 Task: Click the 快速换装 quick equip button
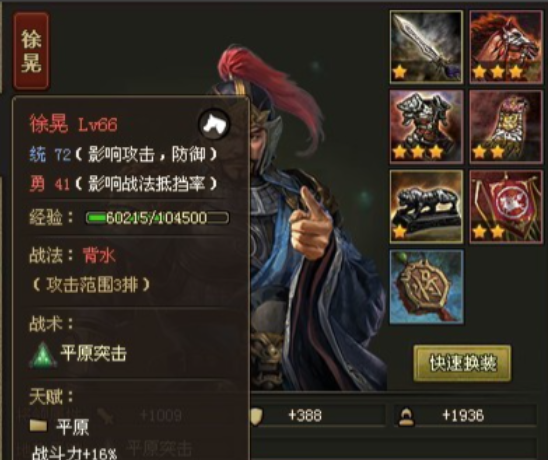(462, 363)
